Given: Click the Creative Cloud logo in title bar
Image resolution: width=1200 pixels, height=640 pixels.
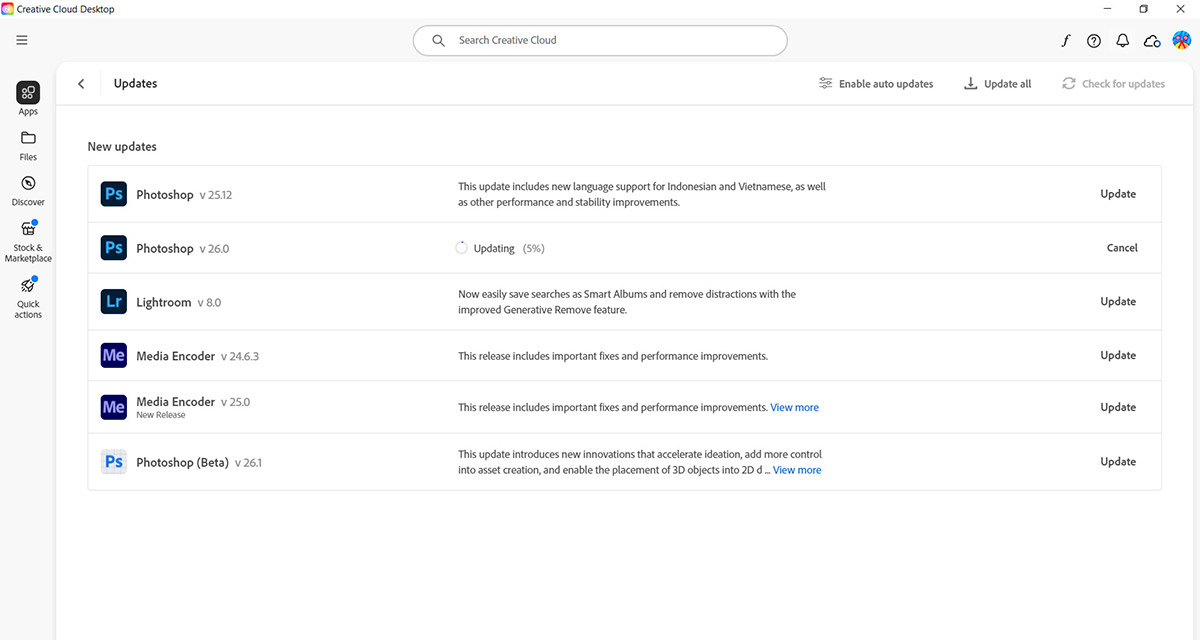Looking at the screenshot, I should (x=8, y=9).
